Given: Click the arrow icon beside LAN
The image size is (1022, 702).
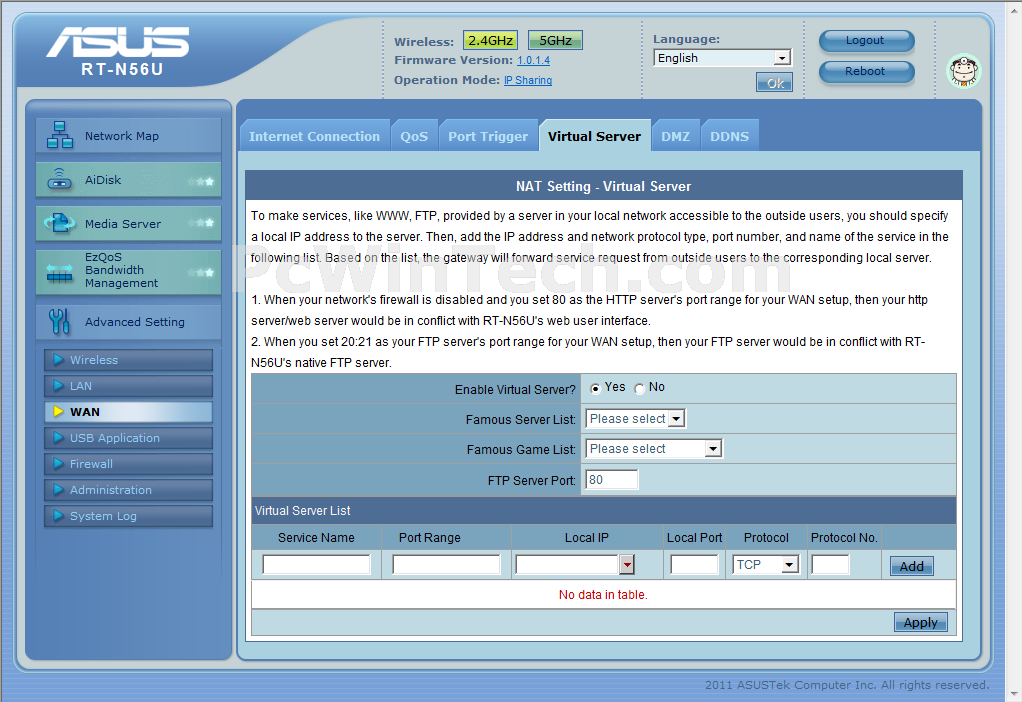Looking at the screenshot, I should pyautogui.click(x=58, y=385).
